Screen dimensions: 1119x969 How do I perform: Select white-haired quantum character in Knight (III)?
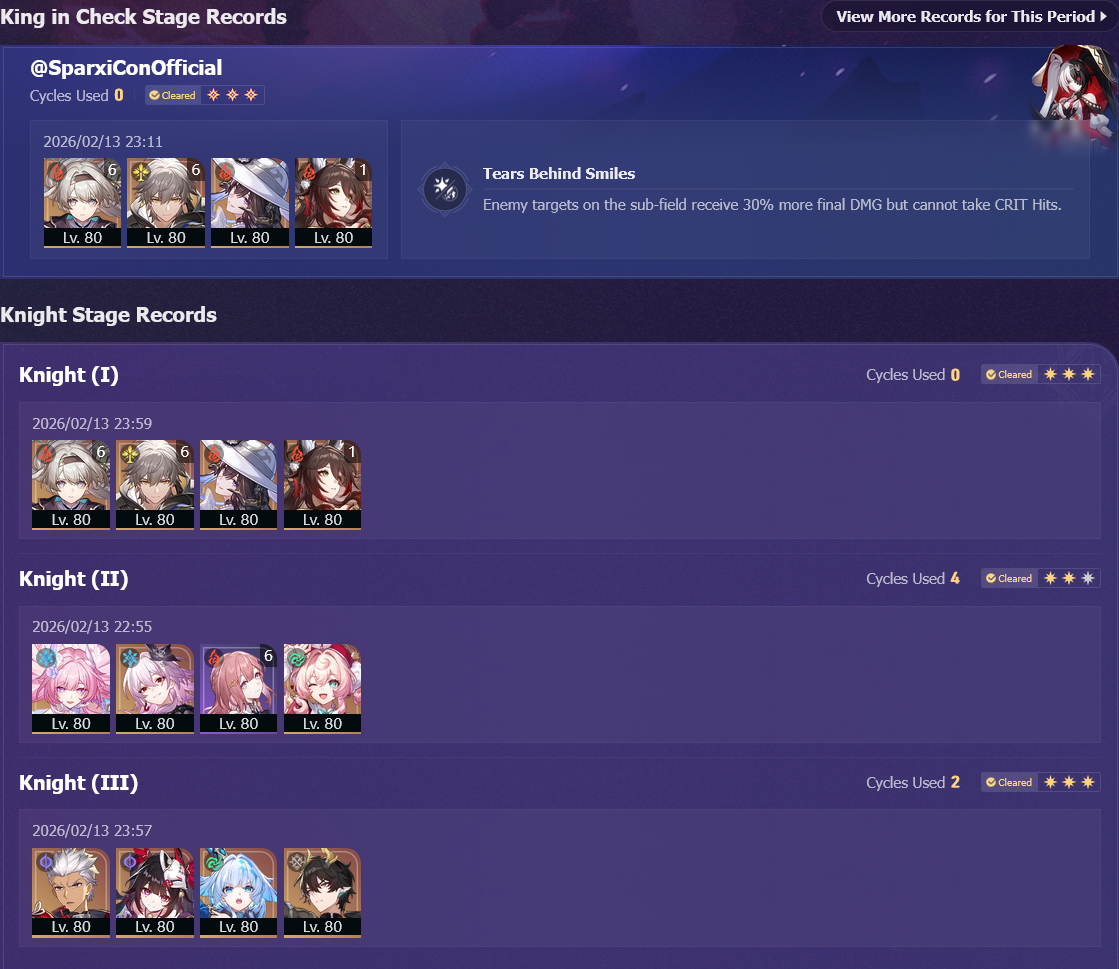click(x=71, y=892)
